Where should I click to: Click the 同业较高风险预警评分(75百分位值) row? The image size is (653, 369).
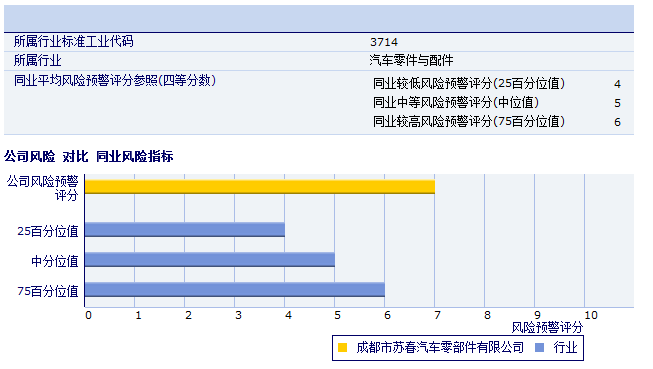tap(497, 122)
